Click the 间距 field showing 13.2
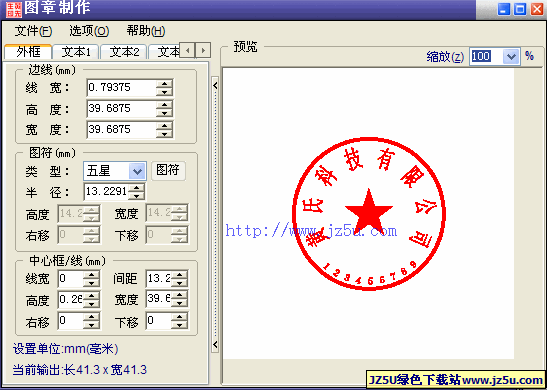The image size is (547, 390). [158, 279]
